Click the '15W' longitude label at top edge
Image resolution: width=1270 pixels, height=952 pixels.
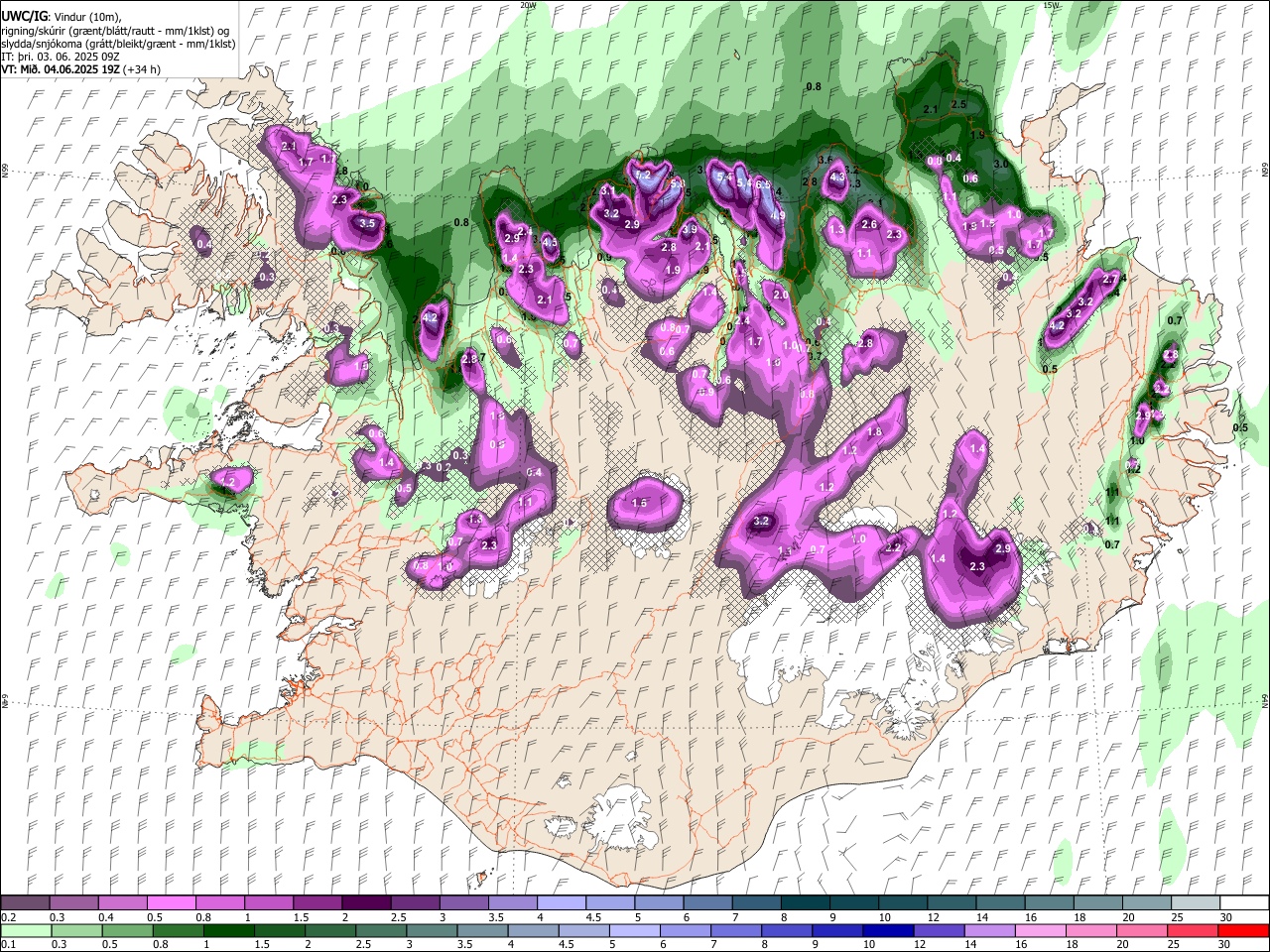coord(1051,5)
